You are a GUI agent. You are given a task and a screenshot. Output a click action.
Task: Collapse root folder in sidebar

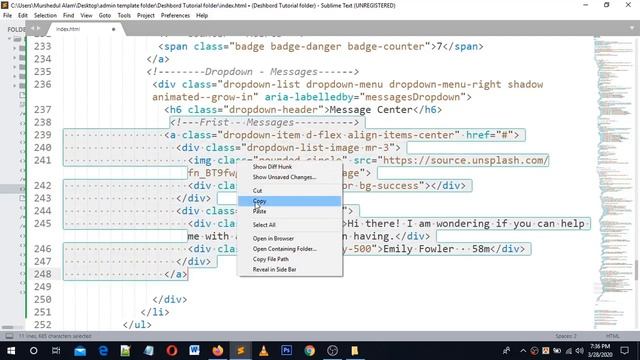(9, 39)
